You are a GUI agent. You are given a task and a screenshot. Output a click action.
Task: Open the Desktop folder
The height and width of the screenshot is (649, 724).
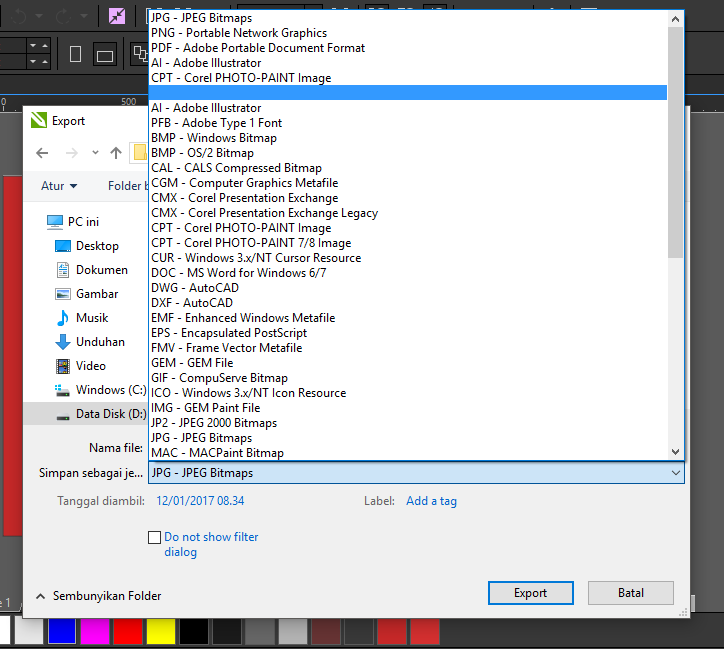[87, 246]
